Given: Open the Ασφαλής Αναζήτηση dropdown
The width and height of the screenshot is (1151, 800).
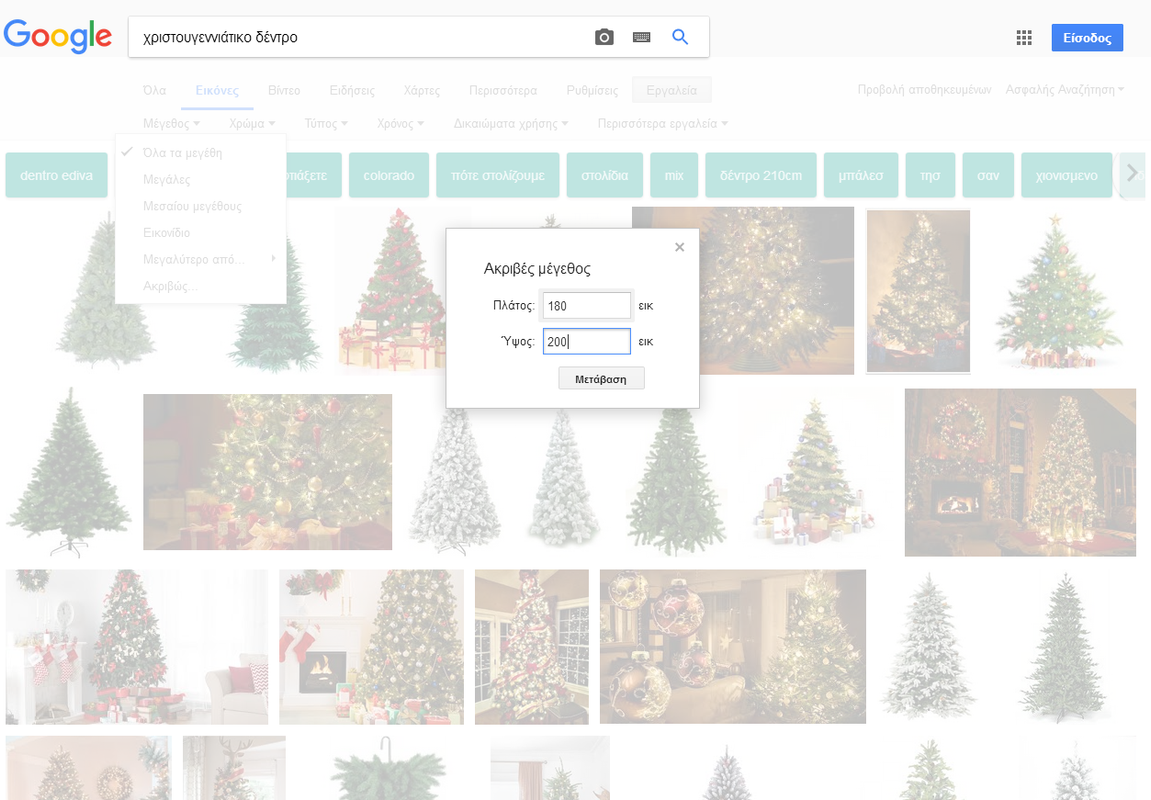Looking at the screenshot, I should 1064,90.
